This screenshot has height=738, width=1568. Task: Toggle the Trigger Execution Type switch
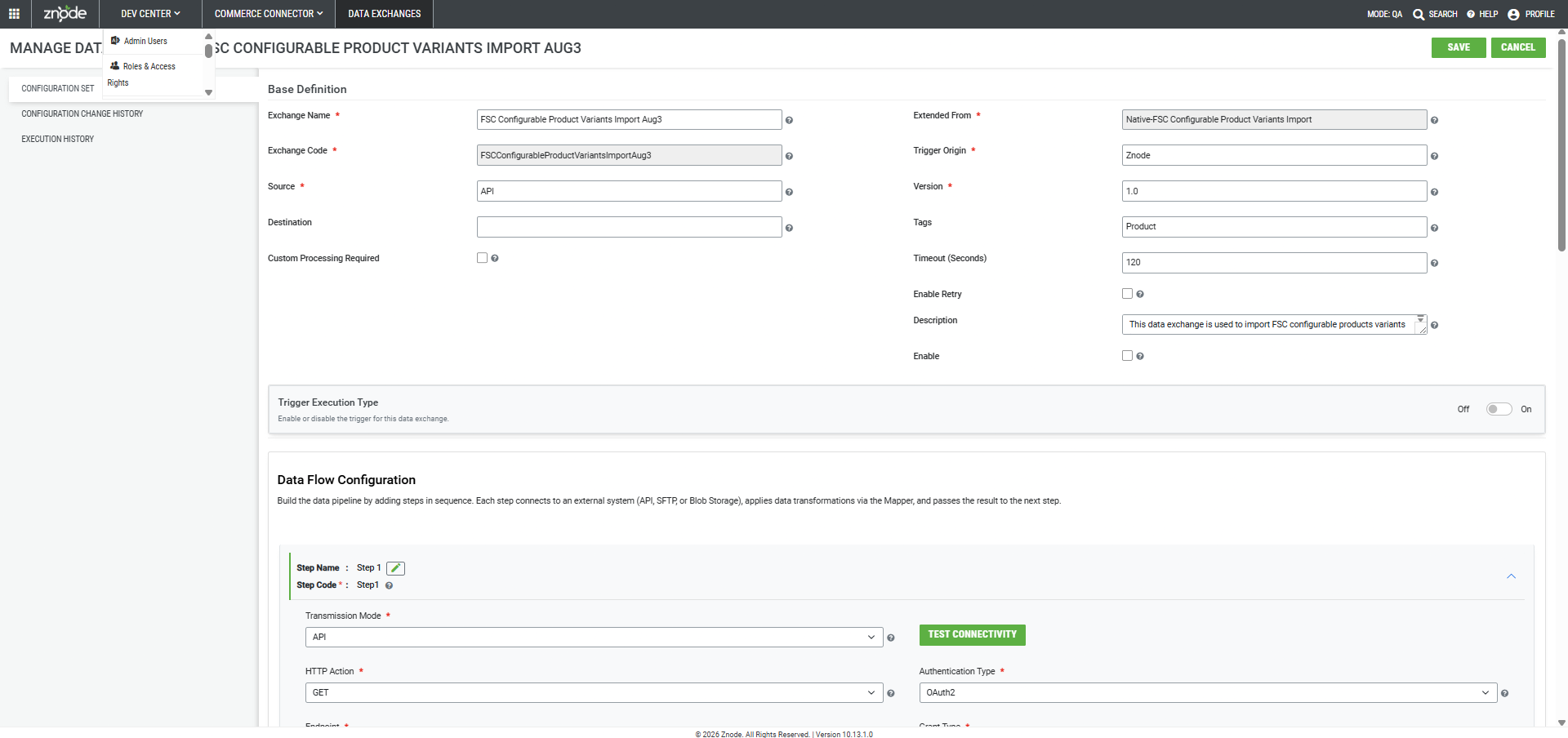coord(1499,409)
